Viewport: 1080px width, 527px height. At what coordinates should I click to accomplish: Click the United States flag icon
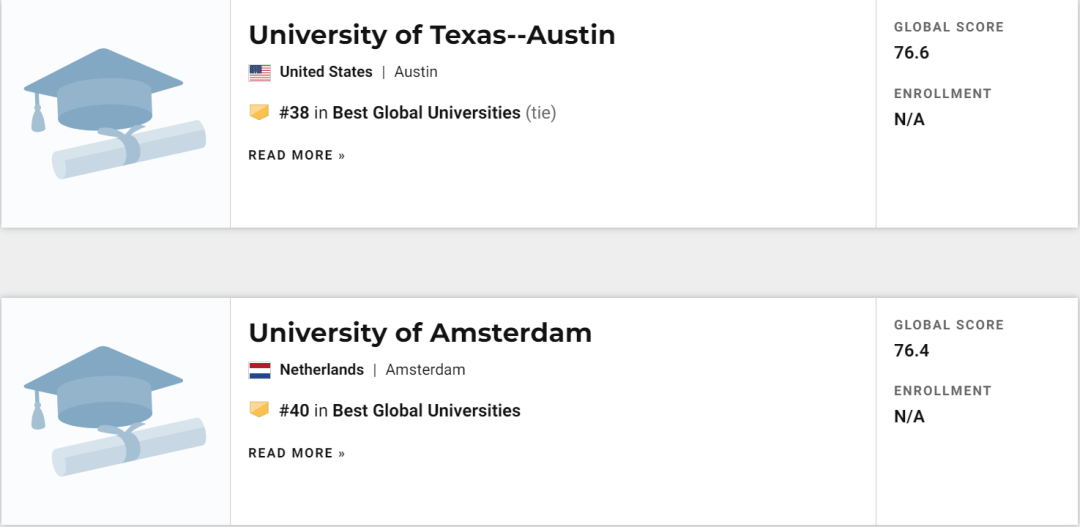point(260,72)
